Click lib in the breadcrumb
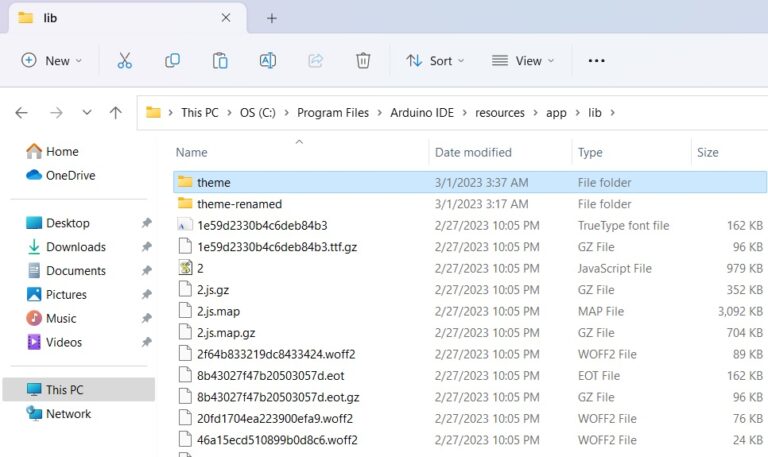 pos(595,113)
